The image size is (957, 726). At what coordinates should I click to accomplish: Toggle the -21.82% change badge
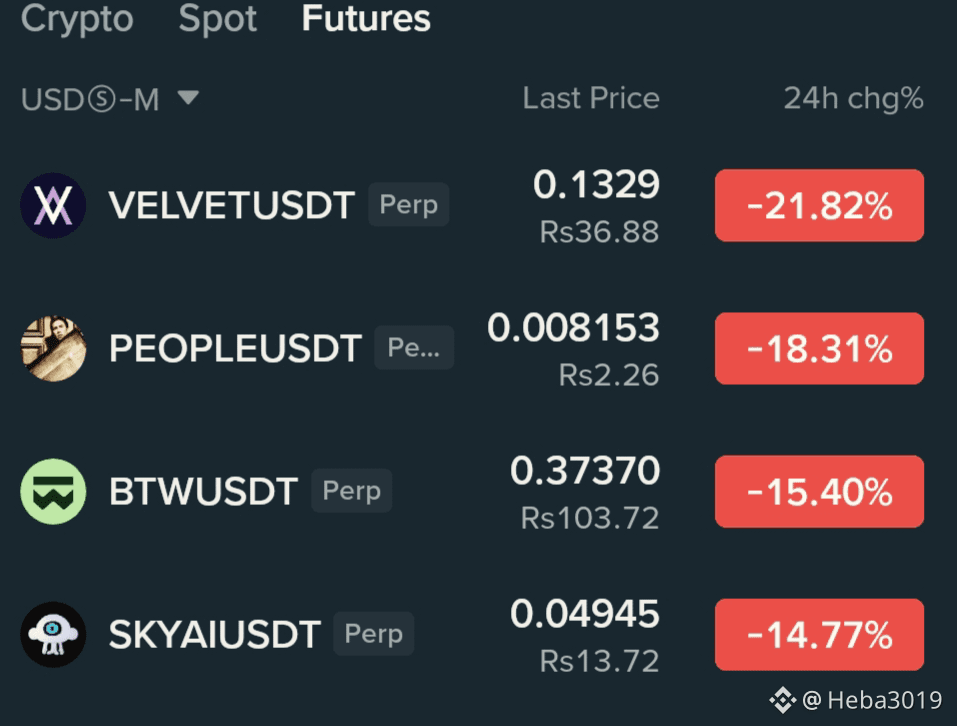tap(819, 206)
